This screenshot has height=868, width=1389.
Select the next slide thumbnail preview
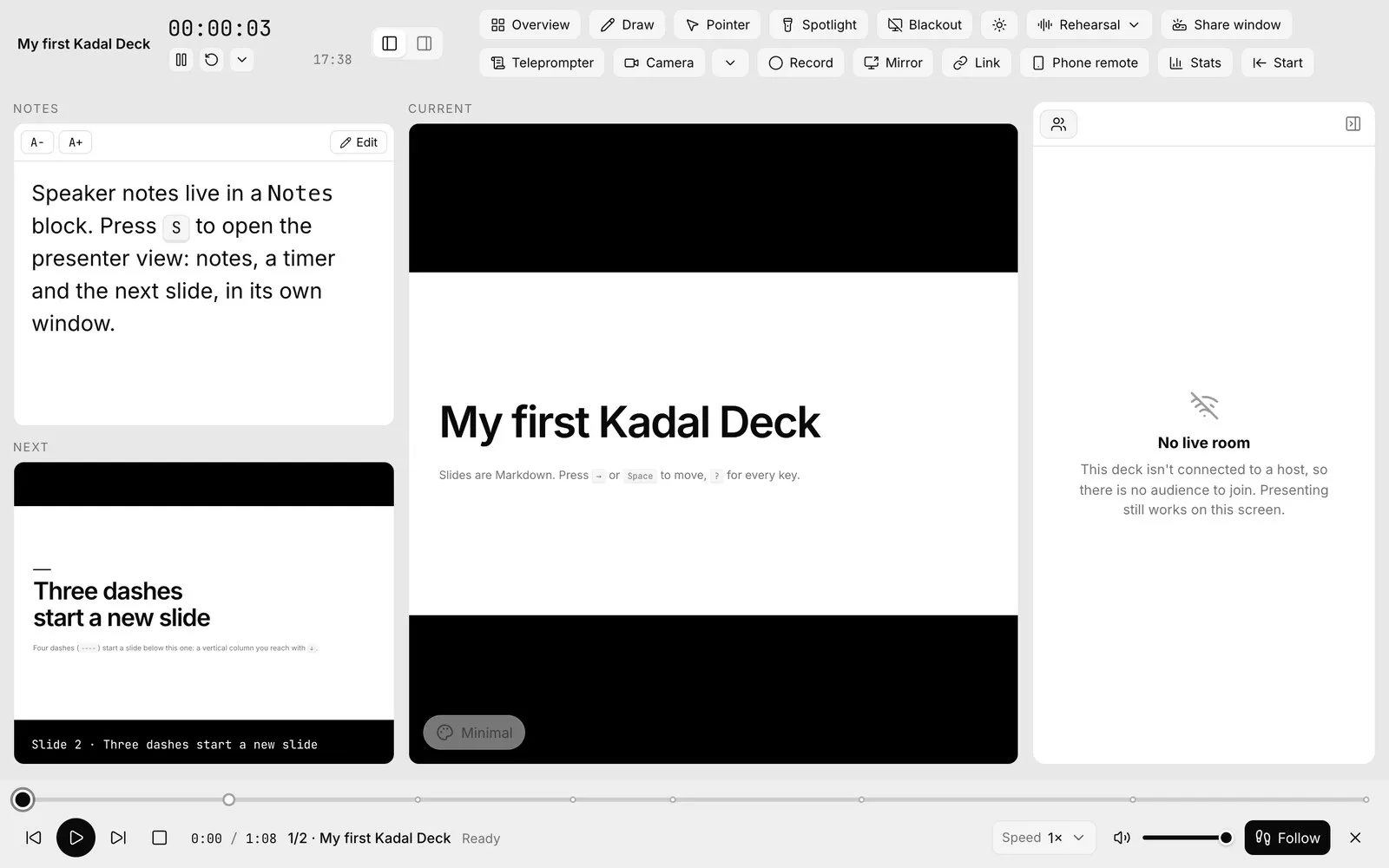(204, 613)
